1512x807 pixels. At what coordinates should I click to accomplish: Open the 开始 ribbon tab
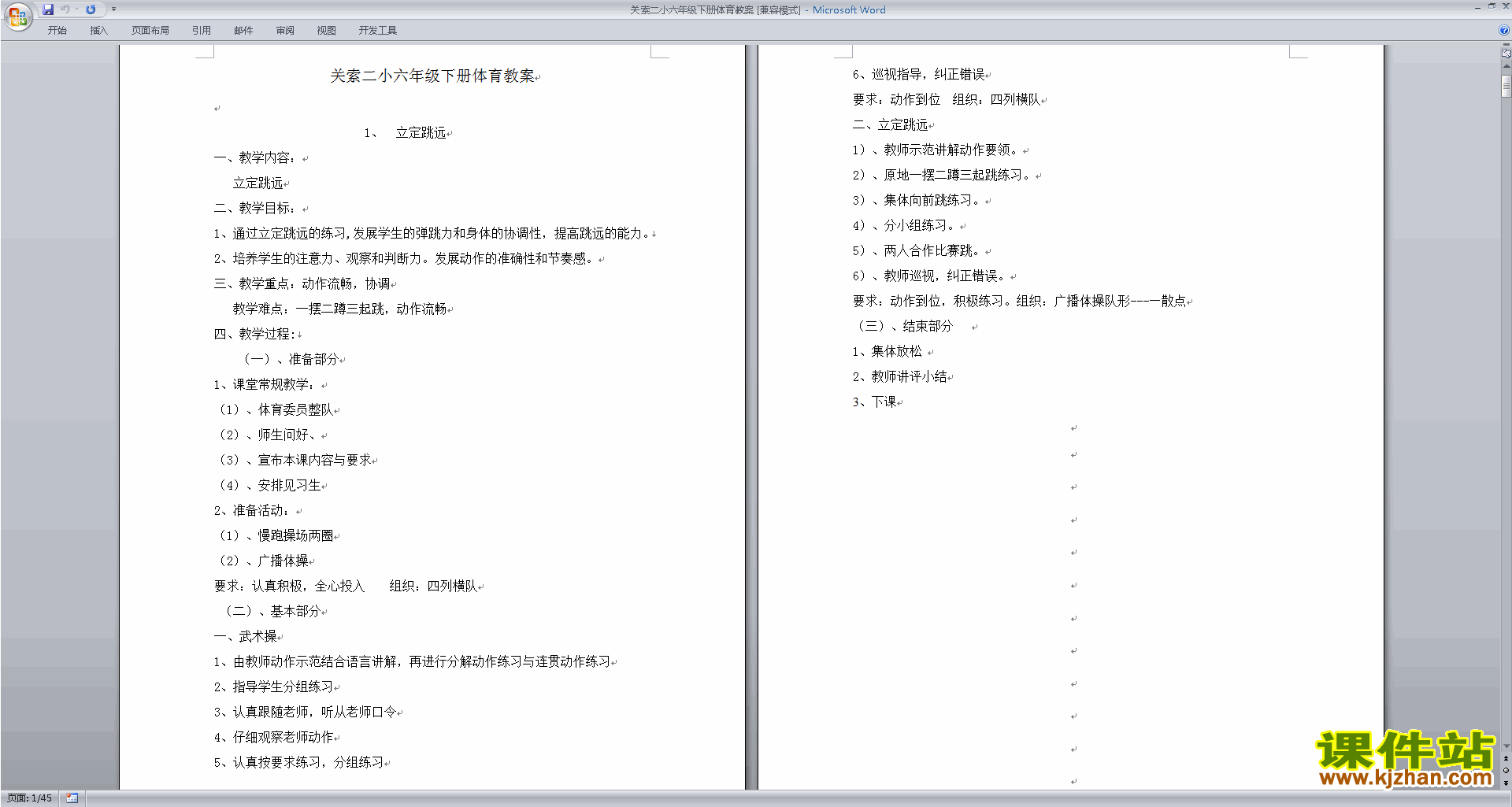(57, 31)
